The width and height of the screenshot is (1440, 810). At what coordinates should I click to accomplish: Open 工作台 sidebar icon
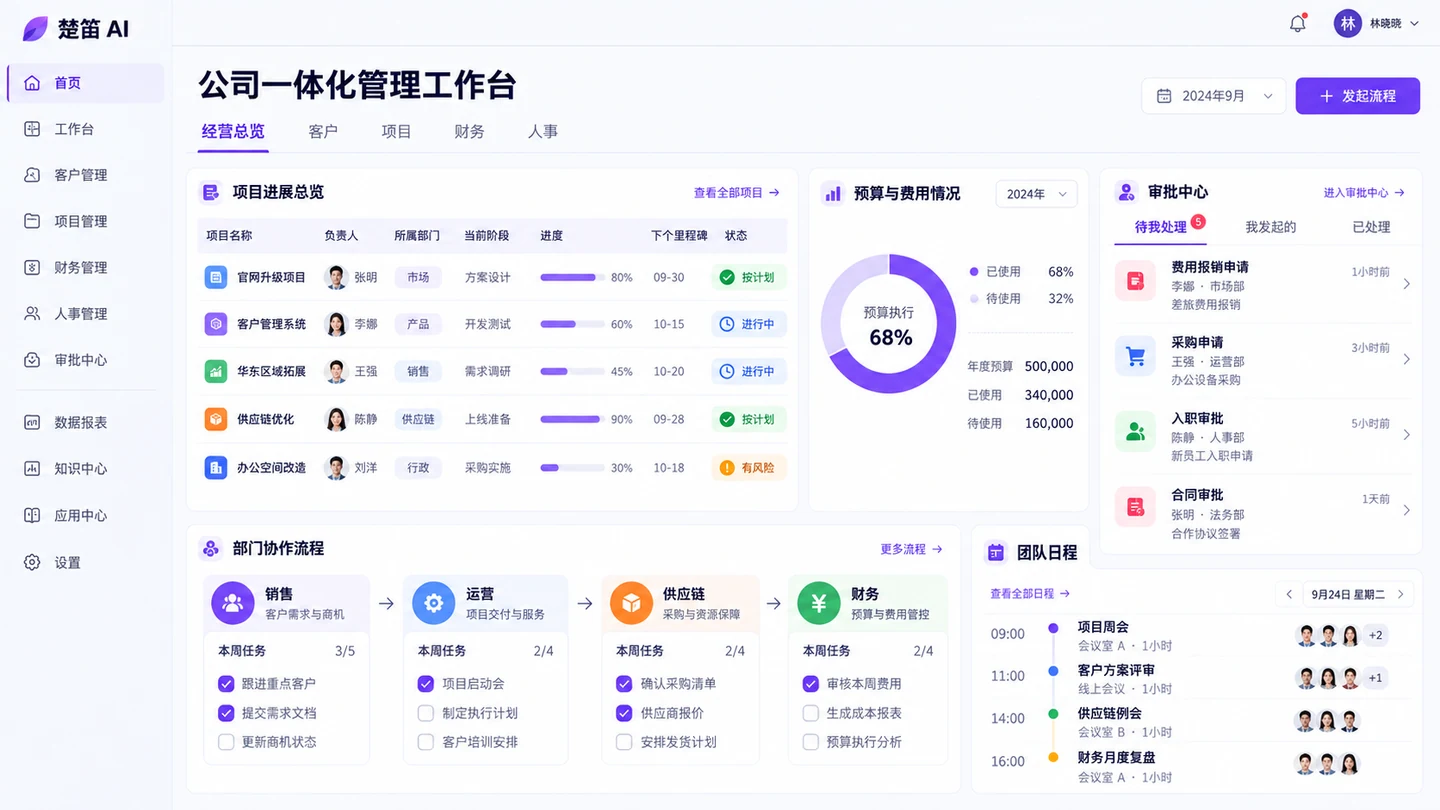(32, 129)
